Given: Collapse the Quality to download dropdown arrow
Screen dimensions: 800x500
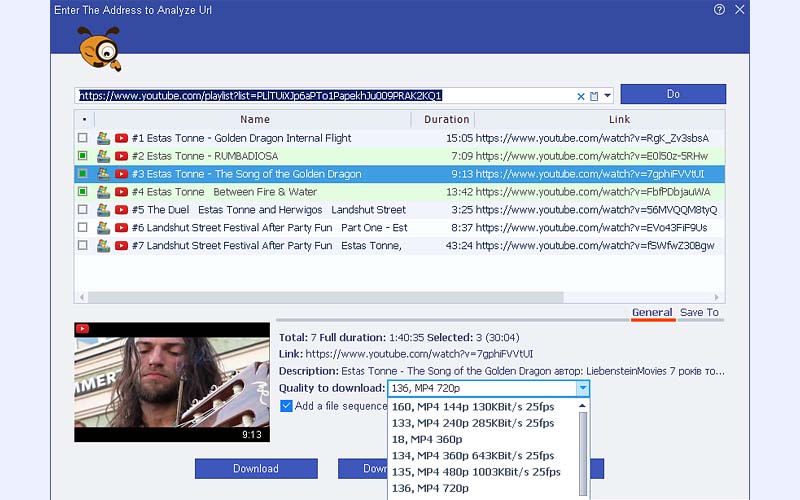Looking at the screenshot, I should 583,389.
